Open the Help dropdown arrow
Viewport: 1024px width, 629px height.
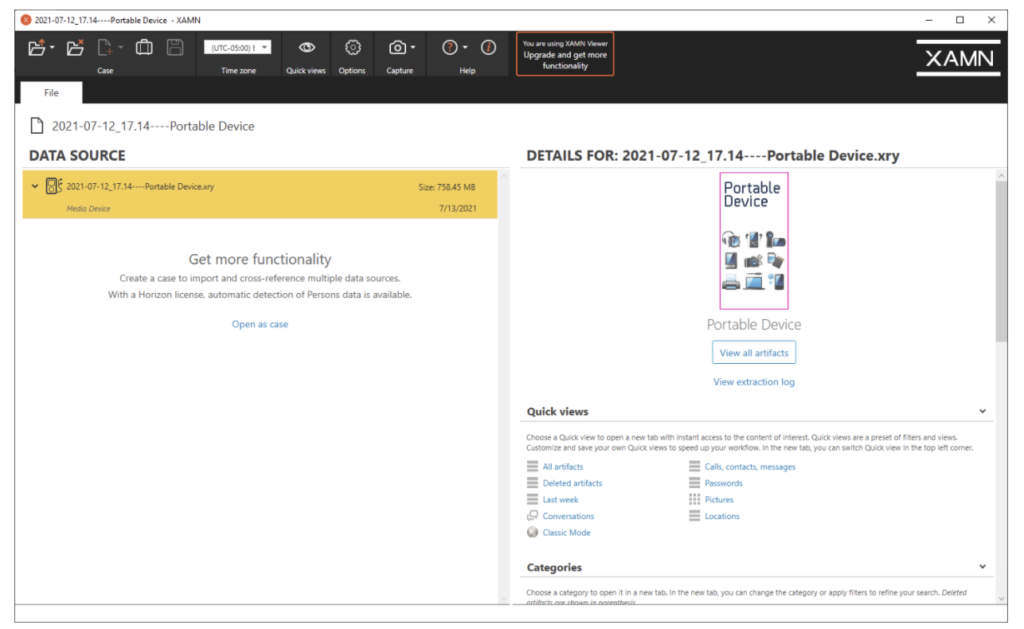click(x=465, y=48)
